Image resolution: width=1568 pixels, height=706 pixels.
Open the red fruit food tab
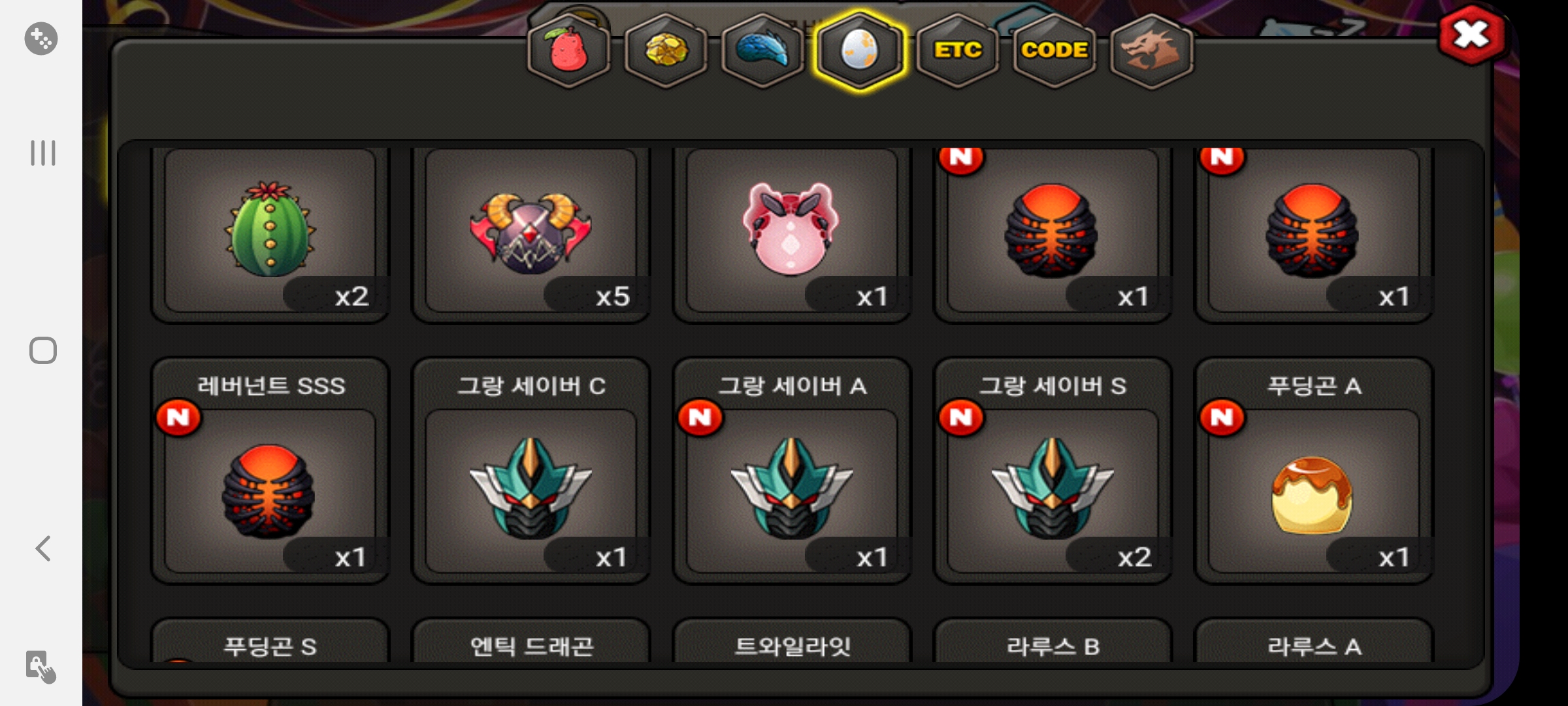coord(568,51)
